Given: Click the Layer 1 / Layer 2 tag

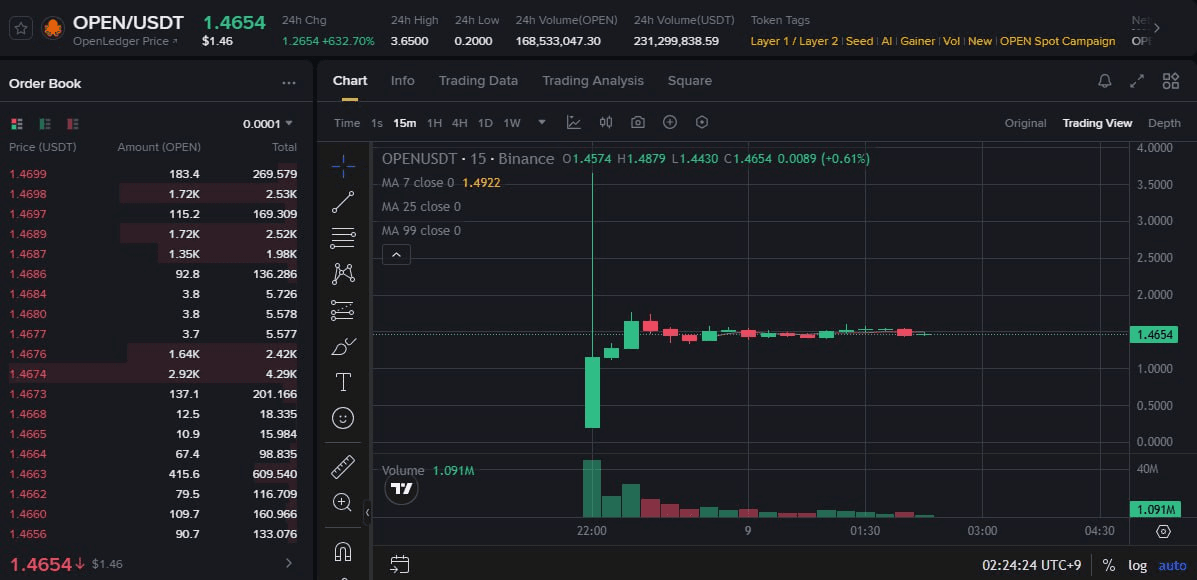Looking at the screenshot, I should 794,41.
